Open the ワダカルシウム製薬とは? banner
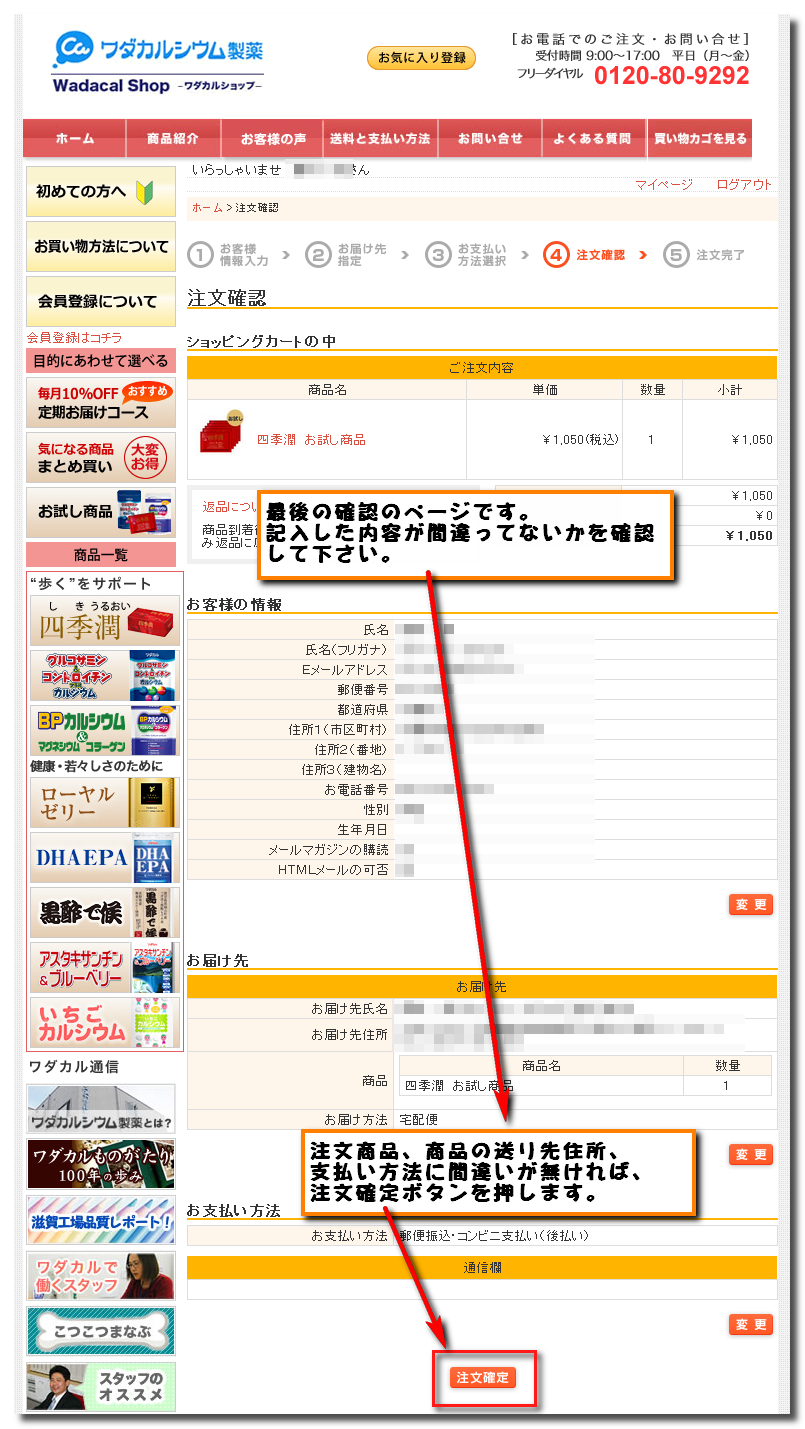 [101, 1109]
